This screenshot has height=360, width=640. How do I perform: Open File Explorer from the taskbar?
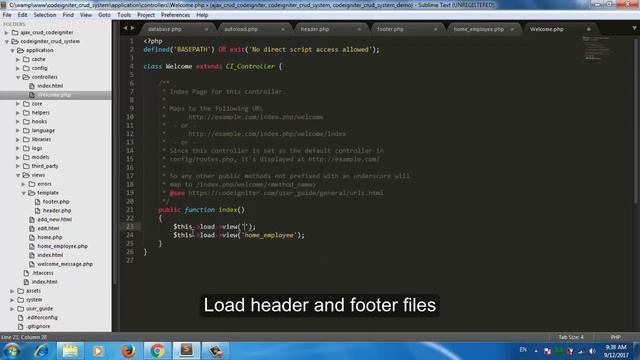pos(70,351)
